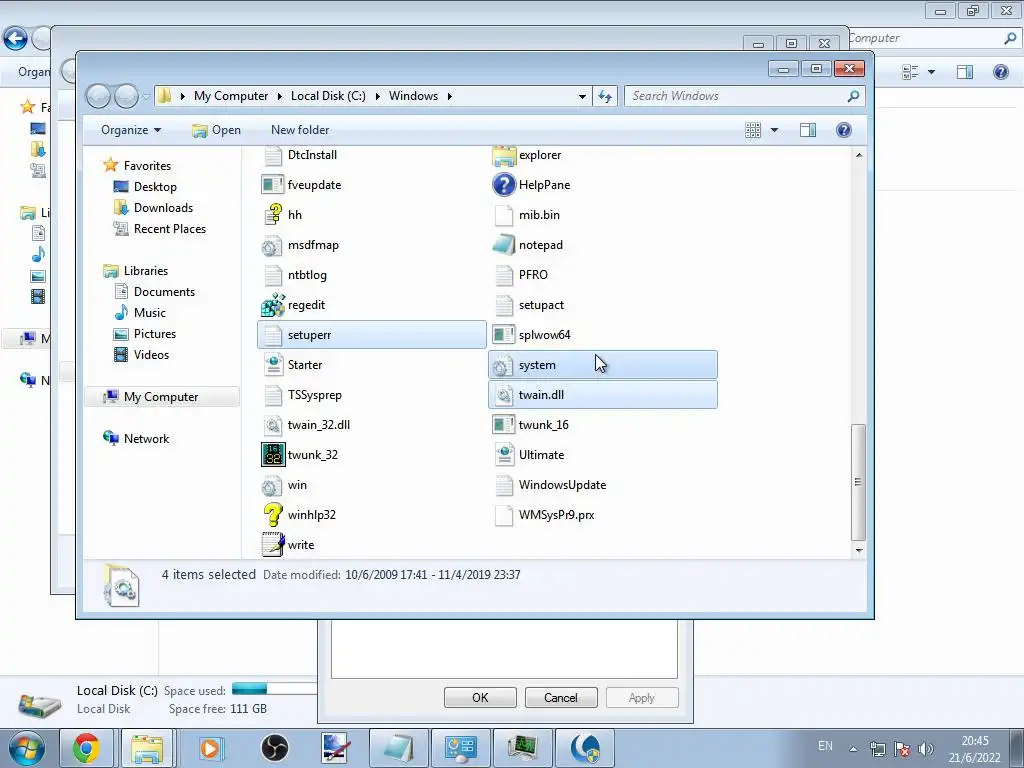
Task: Go forward in the front Explorer window
Action: (127, 97)
